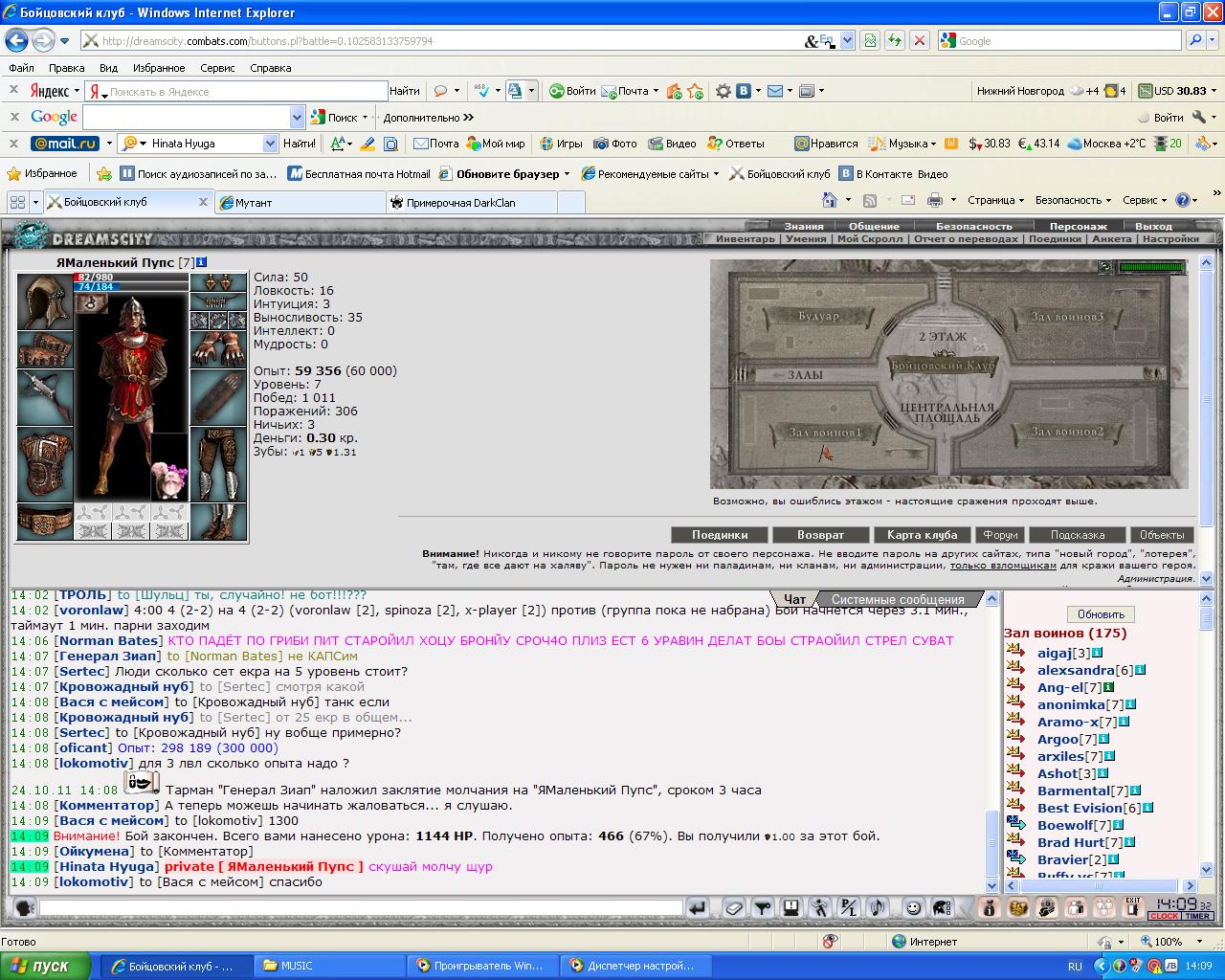Click the Возврат button
Screen dimensions: 1225x980
tap(821, 535)
